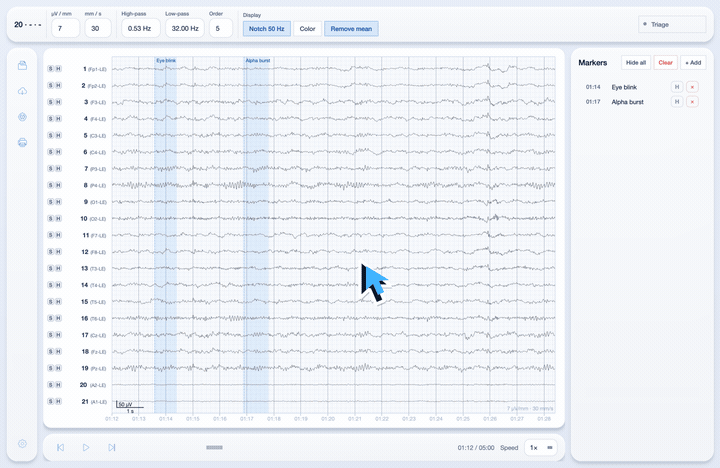The height and width of the screenshot is (468, 720).
Task: Click the playback position slider handle
Action: pyautogui.click(x=214, y=447)
